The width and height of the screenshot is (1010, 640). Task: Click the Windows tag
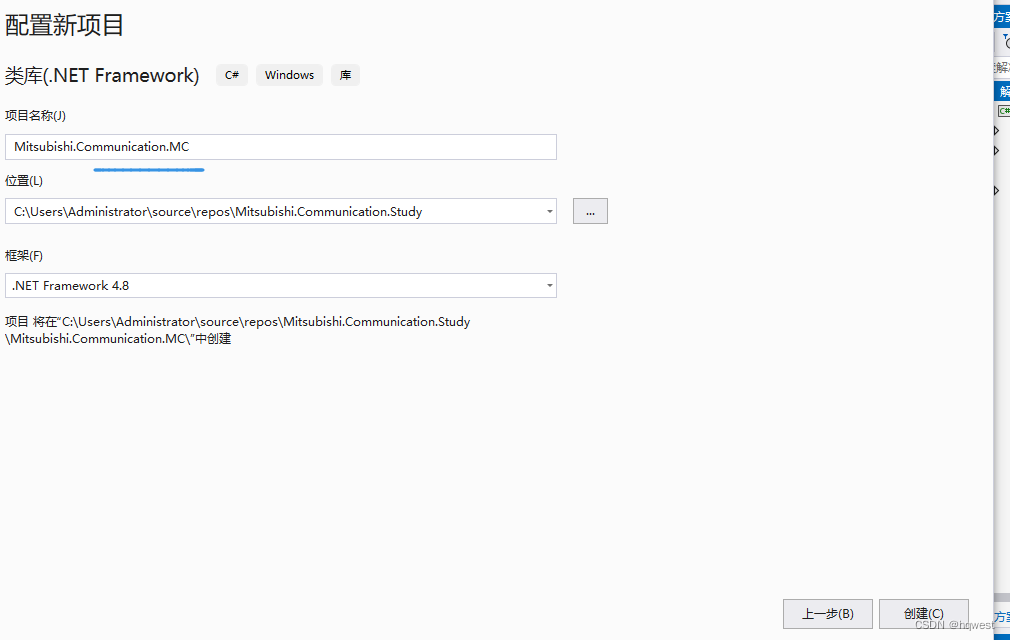tap(289, 75)
